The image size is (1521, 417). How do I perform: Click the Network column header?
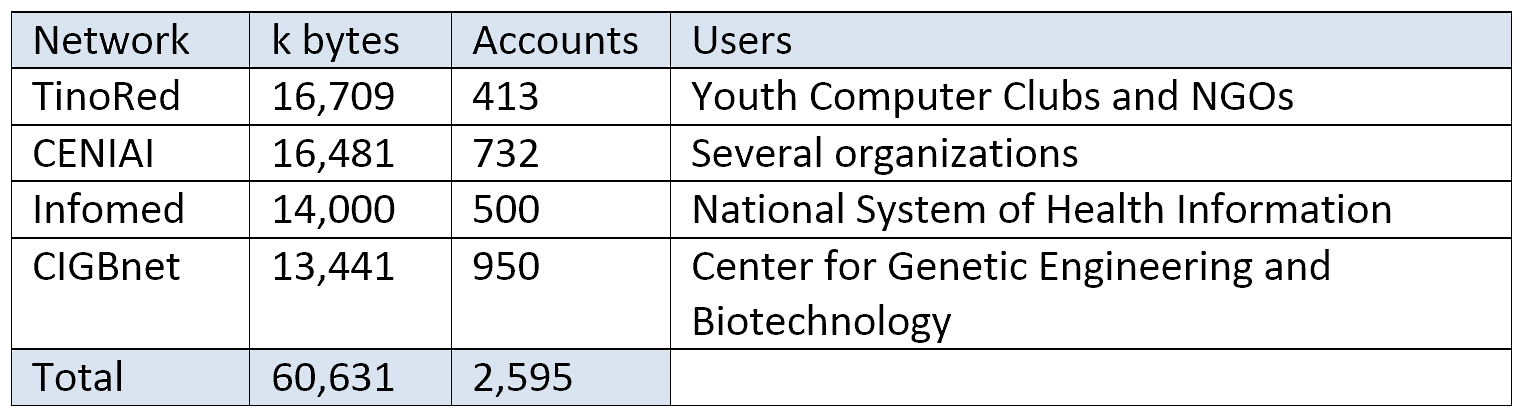(130, 40)
